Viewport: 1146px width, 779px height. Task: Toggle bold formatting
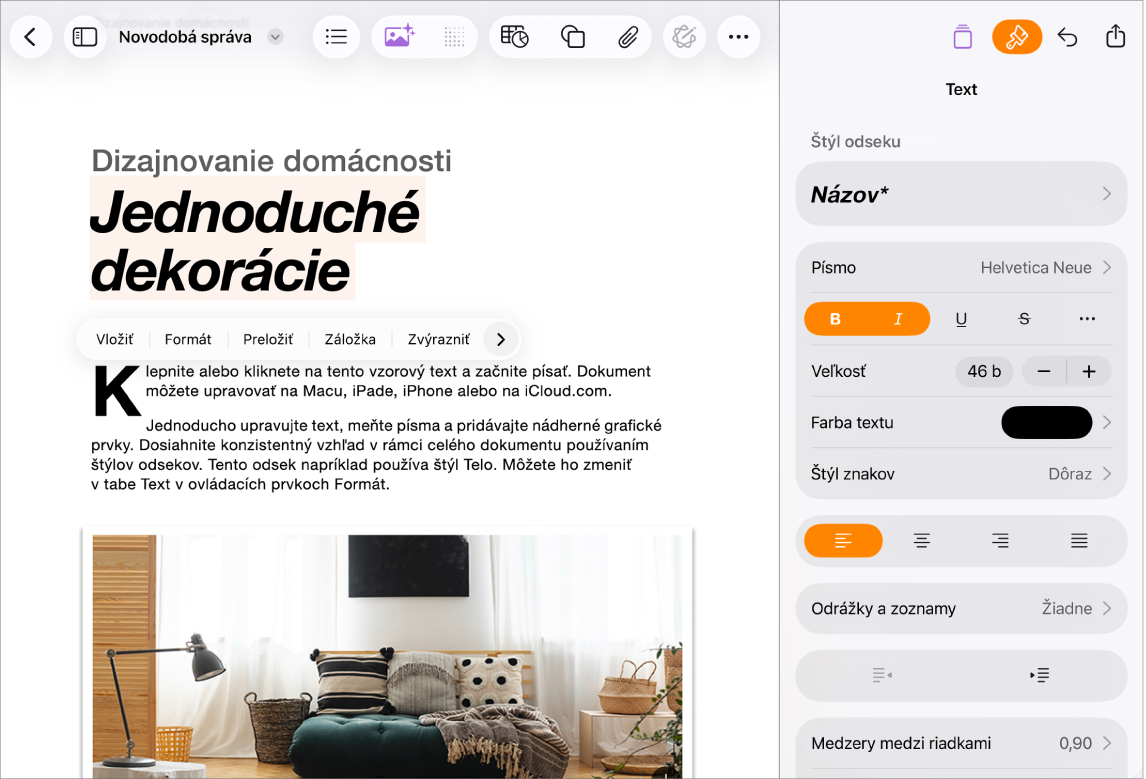point(835,319)
